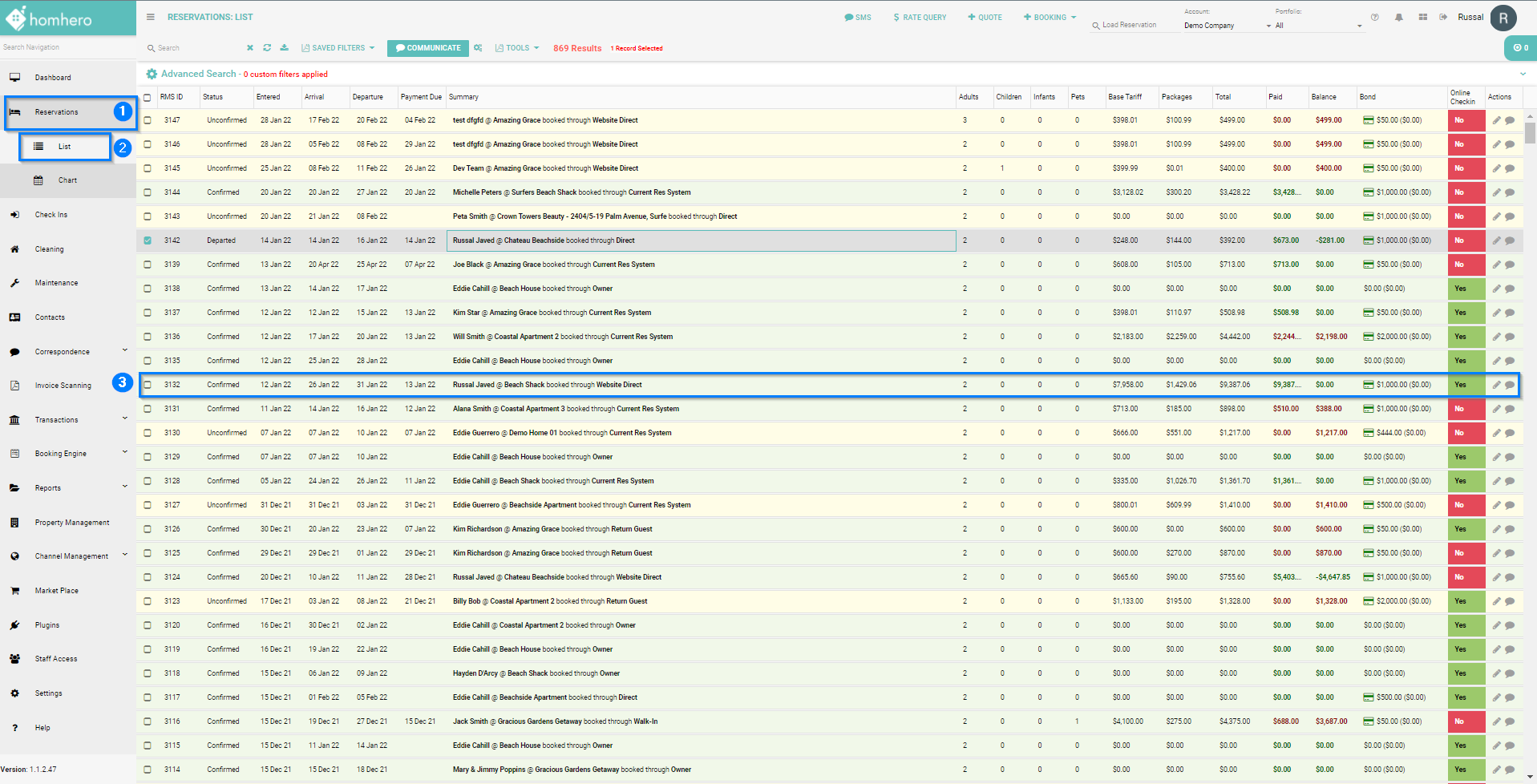Click the Rate Query button

click(x=920, y=17)
